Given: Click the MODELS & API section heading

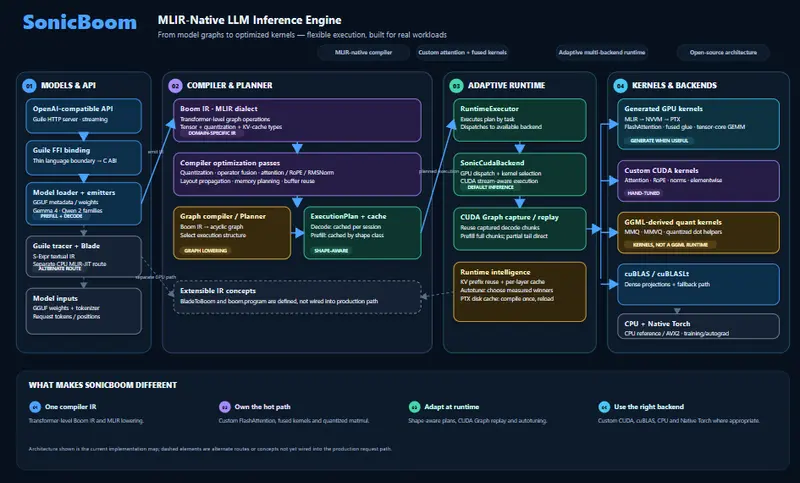Looking at the screenshot, I should click(68, 85).
